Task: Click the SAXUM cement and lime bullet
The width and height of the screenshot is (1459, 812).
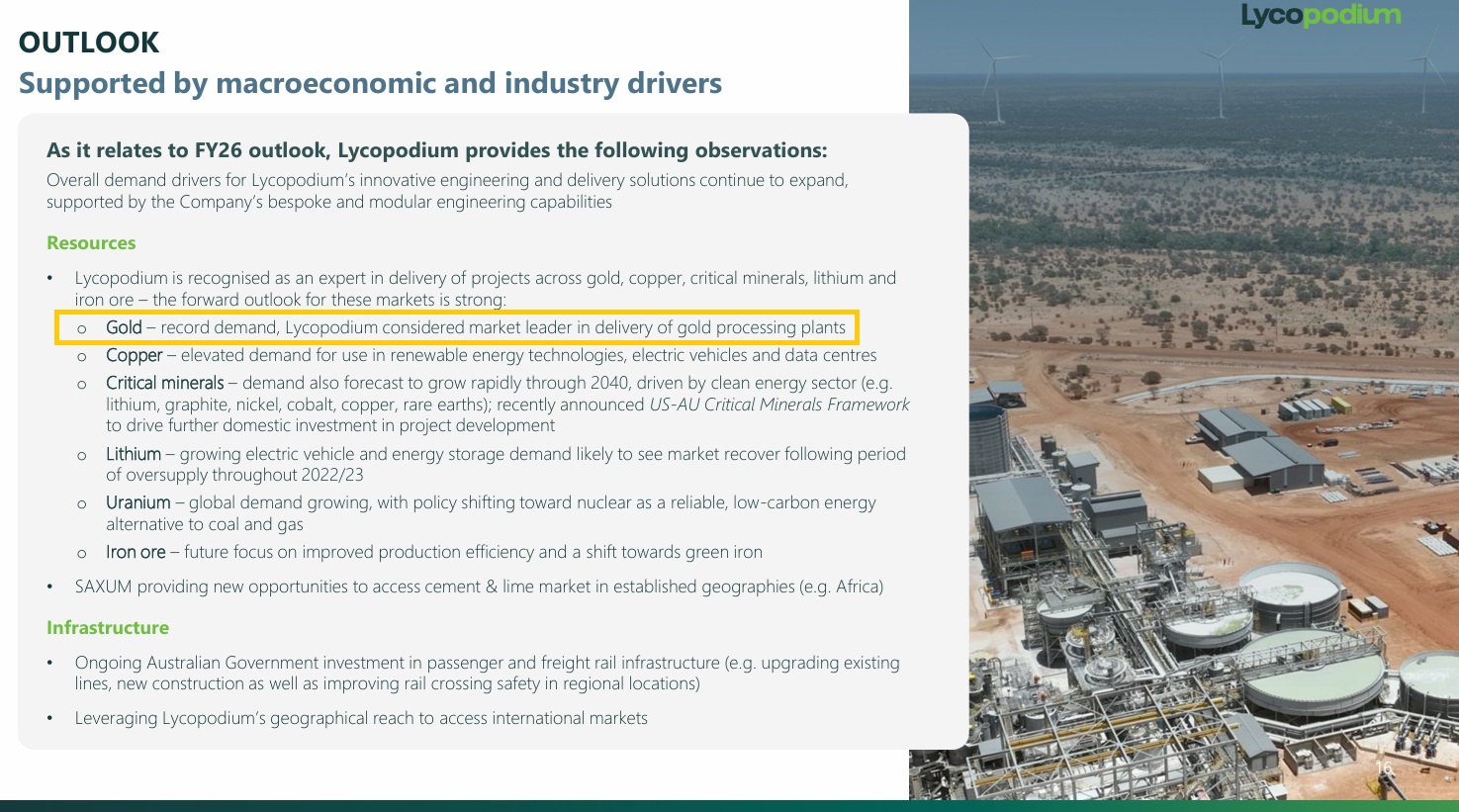Action: click(x=479, y=586)
